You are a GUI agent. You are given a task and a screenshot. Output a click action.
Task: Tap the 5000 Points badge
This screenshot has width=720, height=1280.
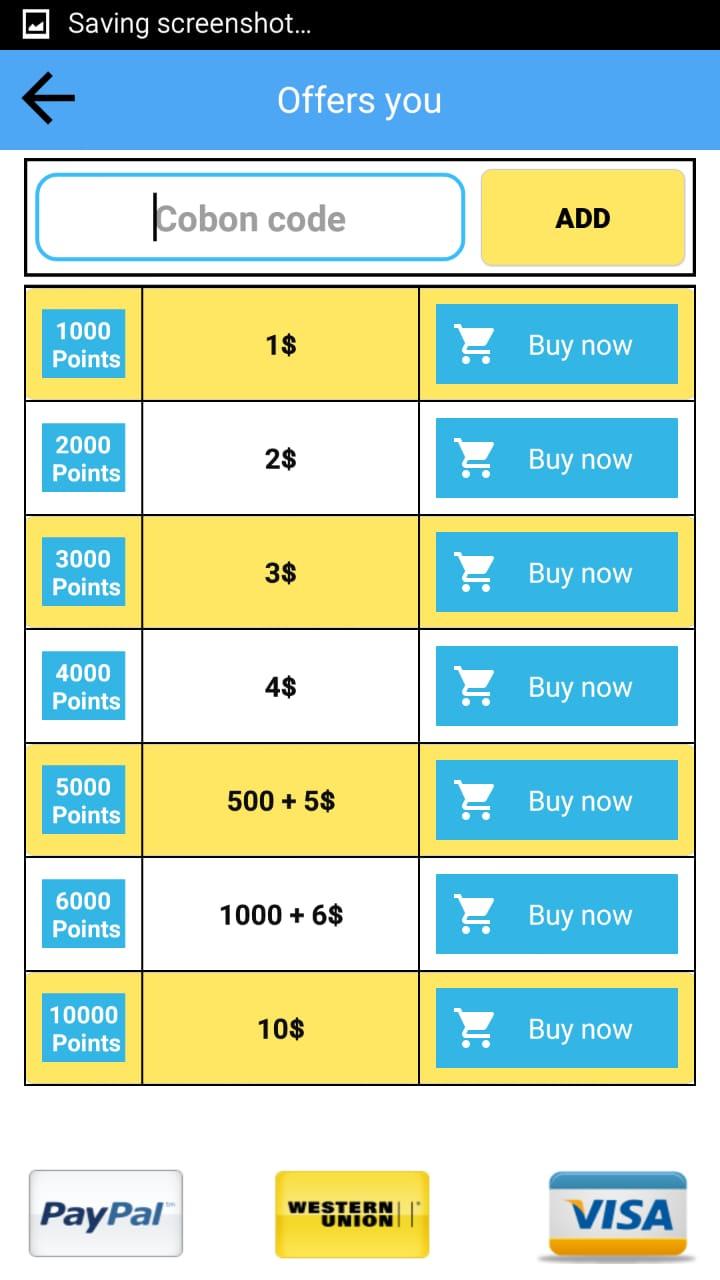click(84, 801)
